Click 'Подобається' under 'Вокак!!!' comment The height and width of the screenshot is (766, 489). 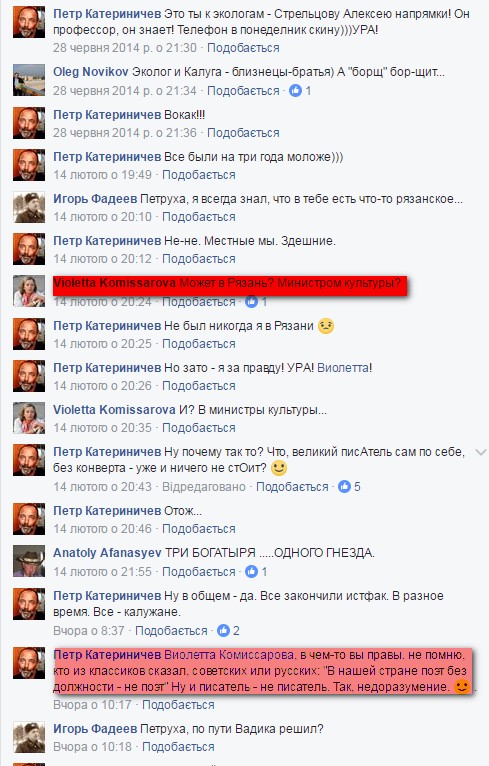click(243, 133)
